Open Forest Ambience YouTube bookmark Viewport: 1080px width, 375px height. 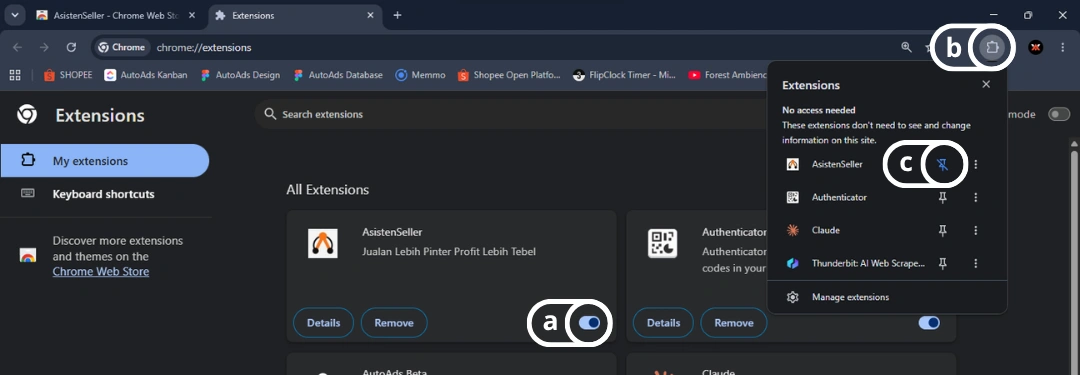click(x=727, y=75)
